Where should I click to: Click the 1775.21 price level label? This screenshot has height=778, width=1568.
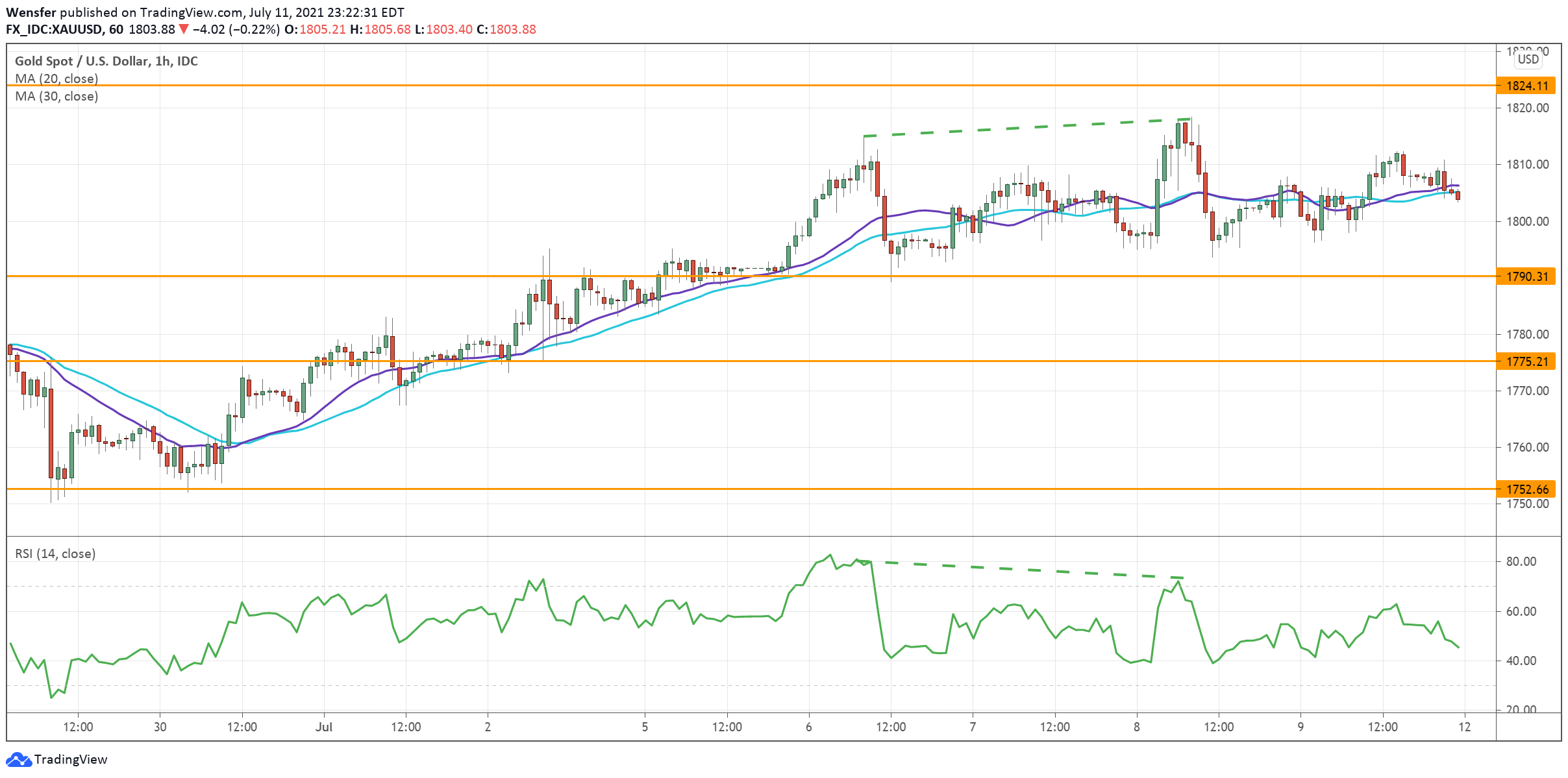[1526, 361]
